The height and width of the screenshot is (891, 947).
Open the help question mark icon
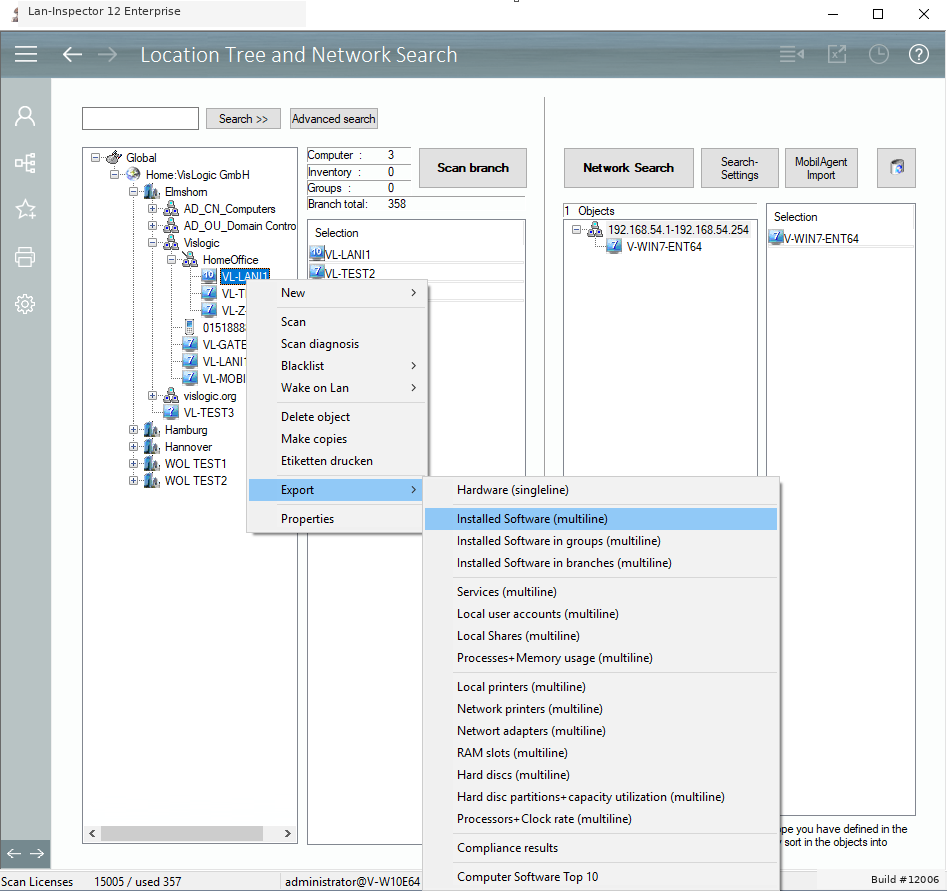919,54
